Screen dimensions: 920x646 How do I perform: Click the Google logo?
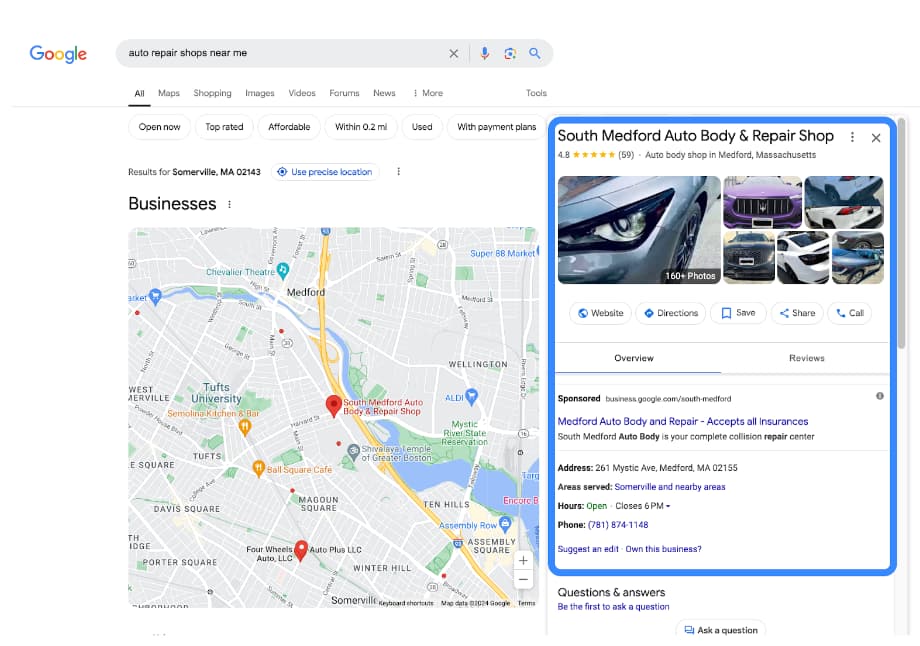(x=58, y=53)
